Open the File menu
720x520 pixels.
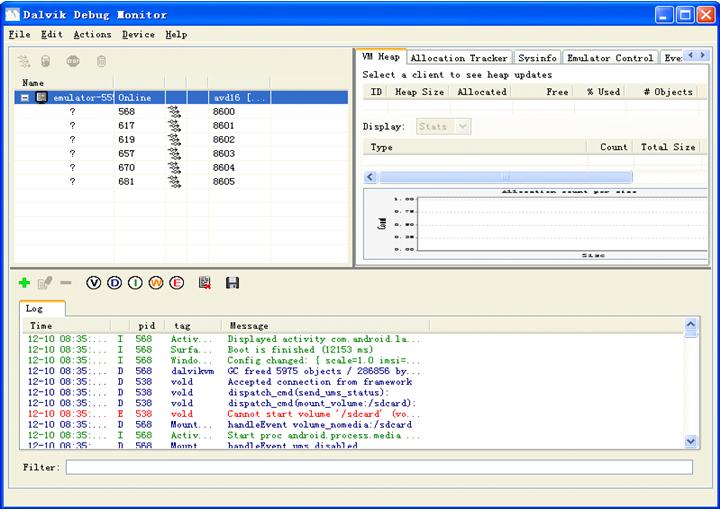click(20, 34)
